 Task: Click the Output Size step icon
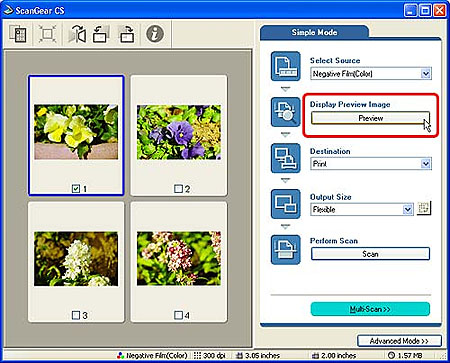(286, 204)
